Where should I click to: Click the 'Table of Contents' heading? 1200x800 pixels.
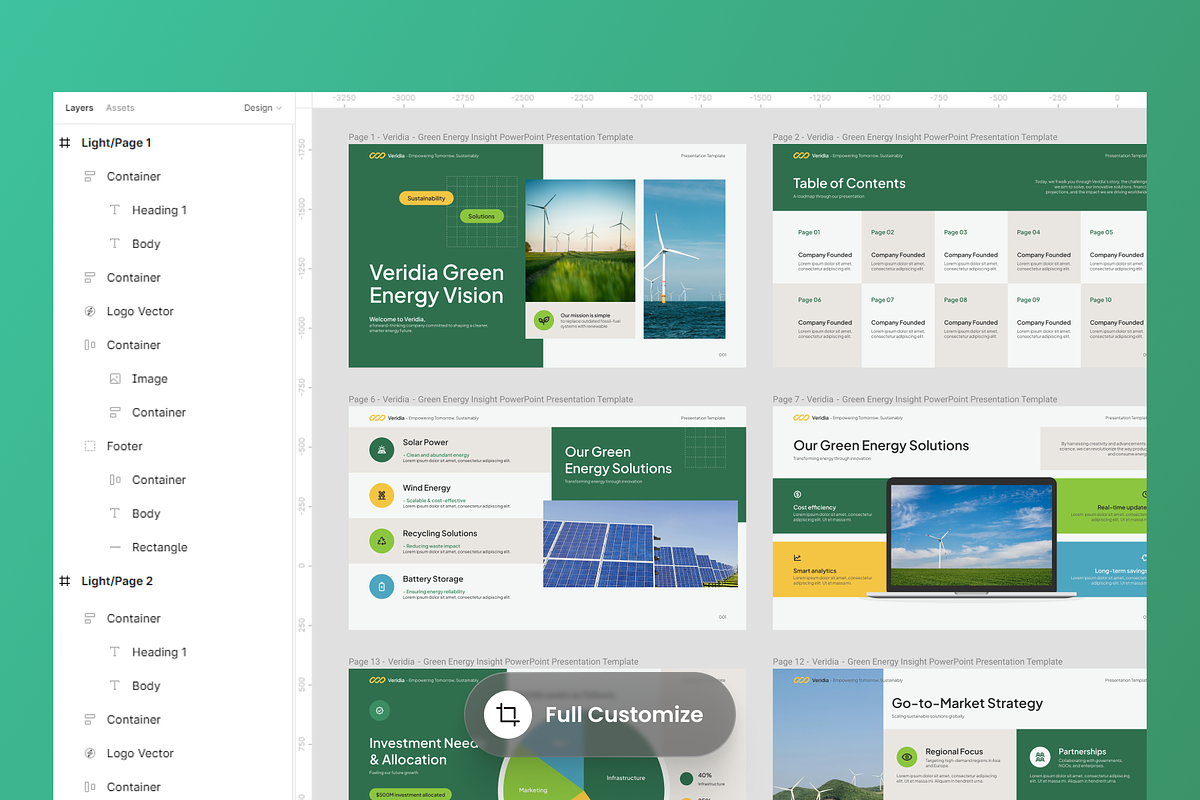[x=849, y=183]
